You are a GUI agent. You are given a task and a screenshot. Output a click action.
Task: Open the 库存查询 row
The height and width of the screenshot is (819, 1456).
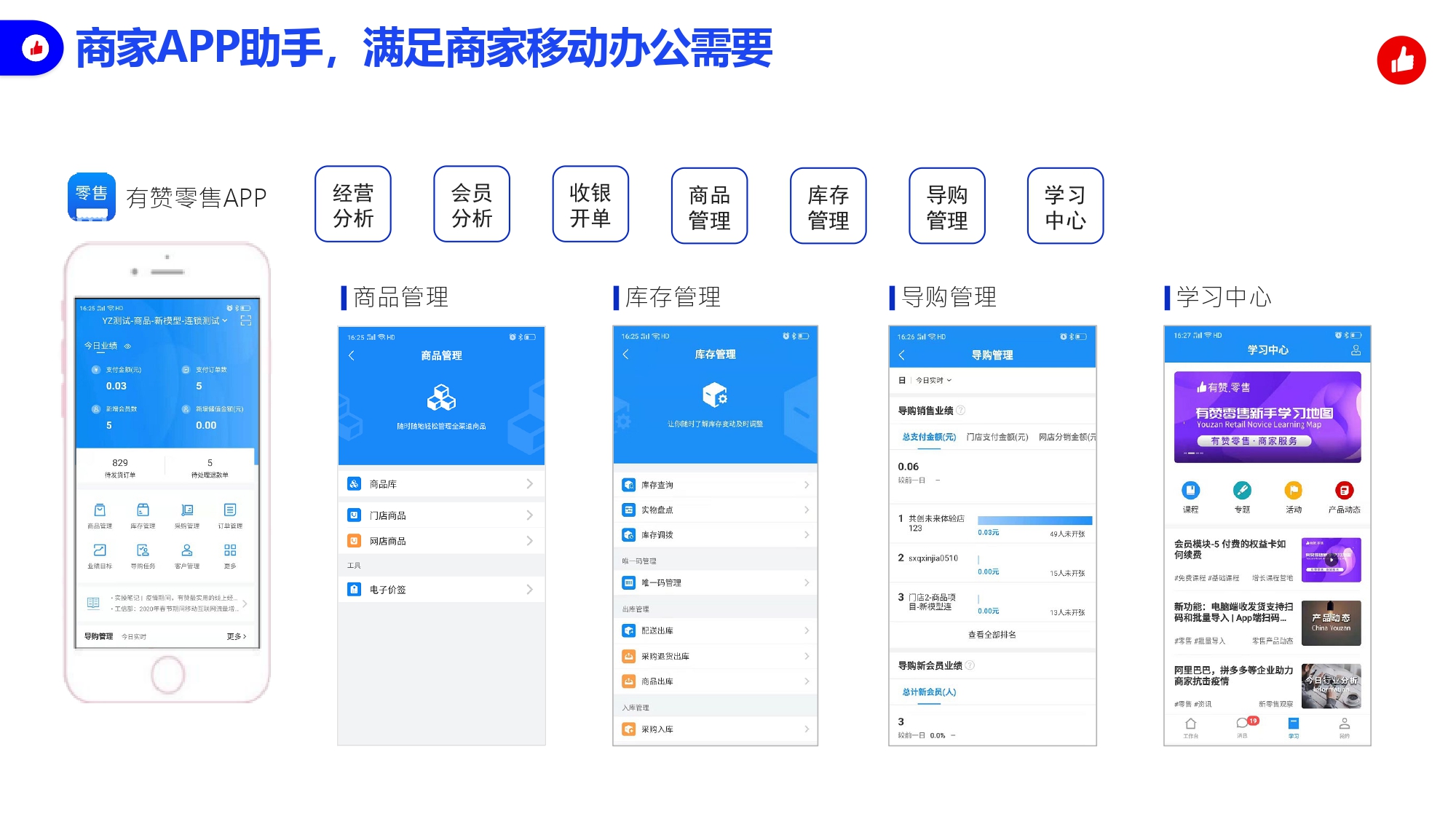point(715,485)
